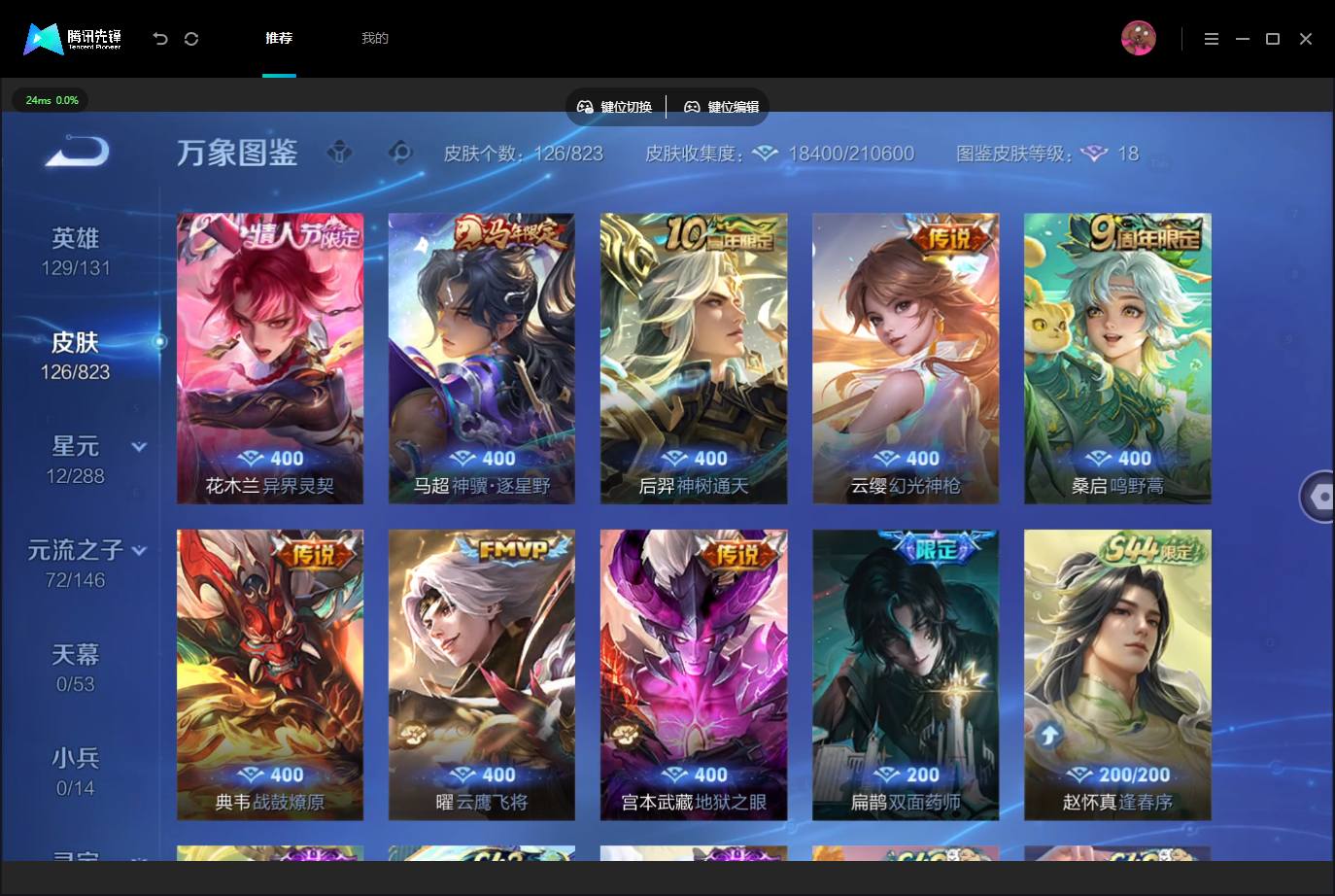This screenshot has height=896, width=1335.
Task: Click the 万象图鉴 title text
Action: [237, 154]
